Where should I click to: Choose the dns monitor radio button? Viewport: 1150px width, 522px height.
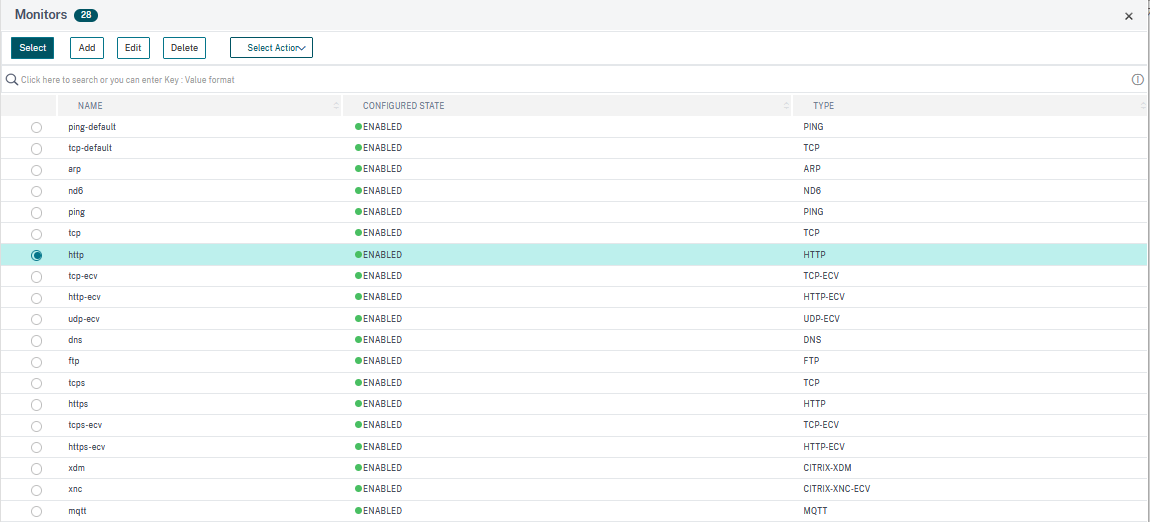pyautogui.click(x=37, y=341)
